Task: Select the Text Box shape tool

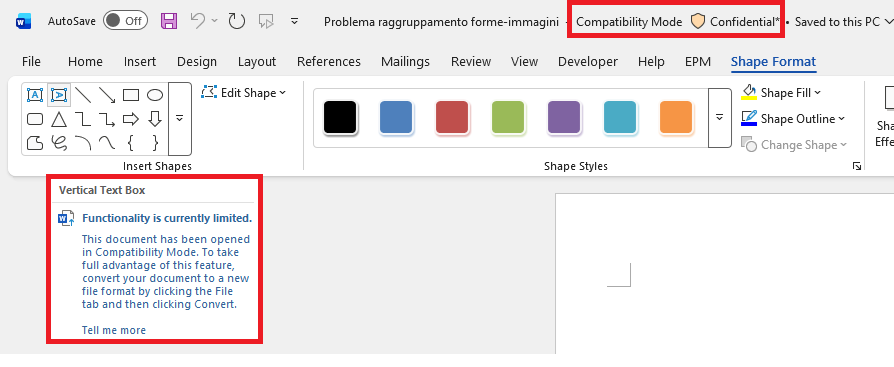Action: point(35,95)
